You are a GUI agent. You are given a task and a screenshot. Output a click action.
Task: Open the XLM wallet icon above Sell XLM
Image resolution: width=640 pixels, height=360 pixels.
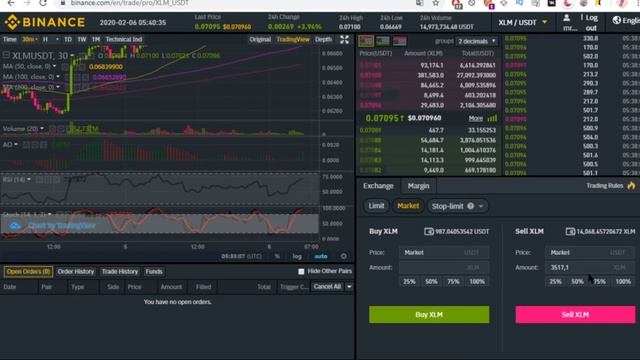coord(570,231)
